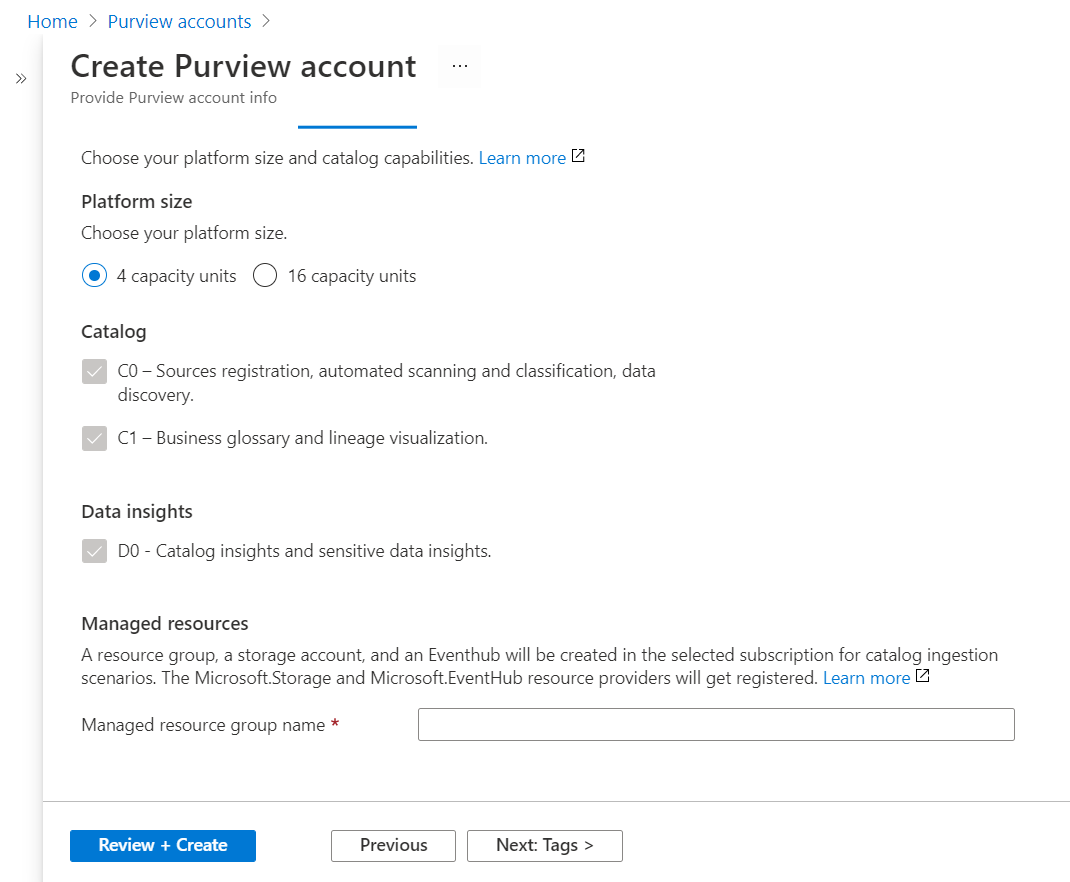The height and width of the screenshot is (882, 1070).
Task: Choose the 16 capacity units option
Action: [x=265, y=276]
